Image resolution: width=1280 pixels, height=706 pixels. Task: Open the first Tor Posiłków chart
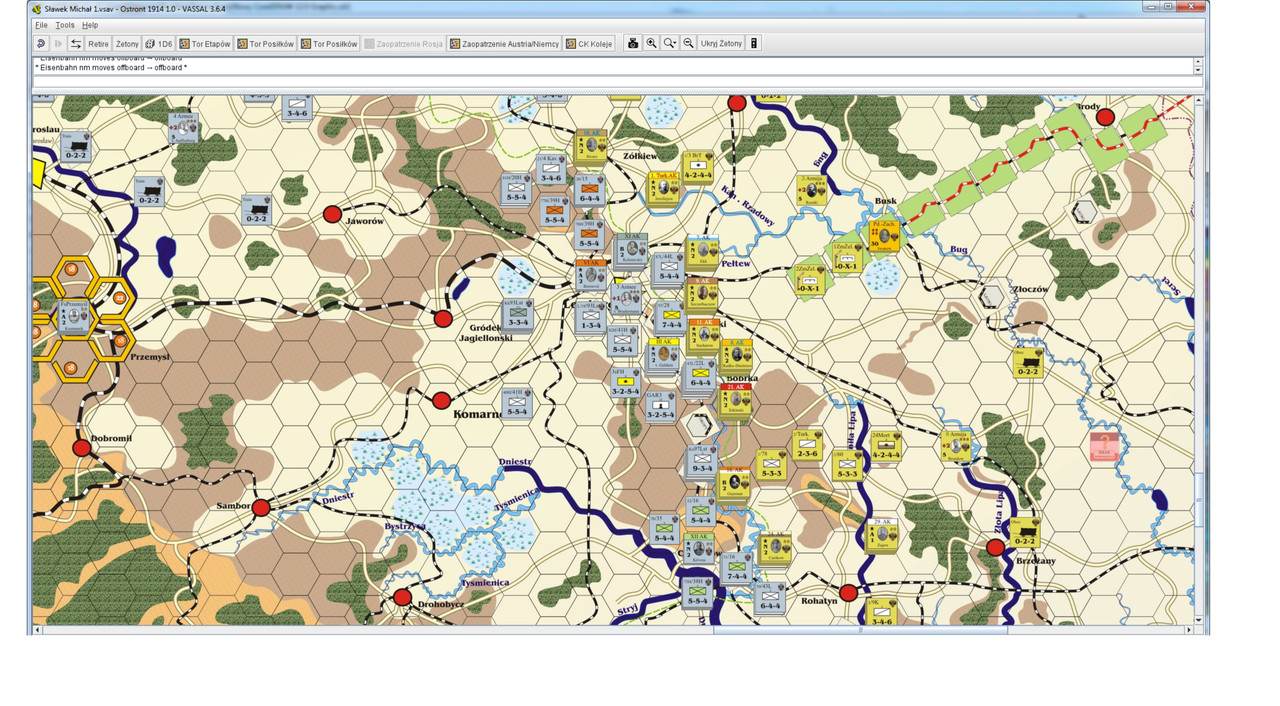point(266,44)
